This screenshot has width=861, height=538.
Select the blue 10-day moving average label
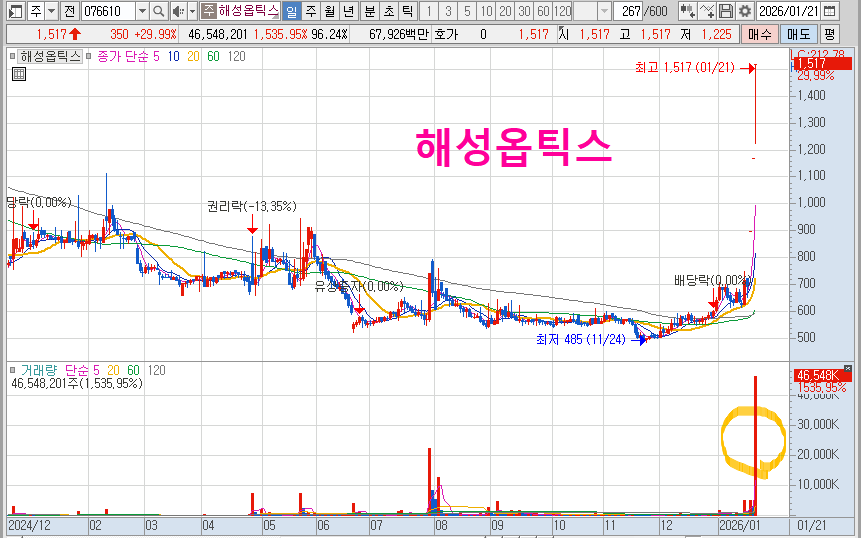(x=174, y=57)
